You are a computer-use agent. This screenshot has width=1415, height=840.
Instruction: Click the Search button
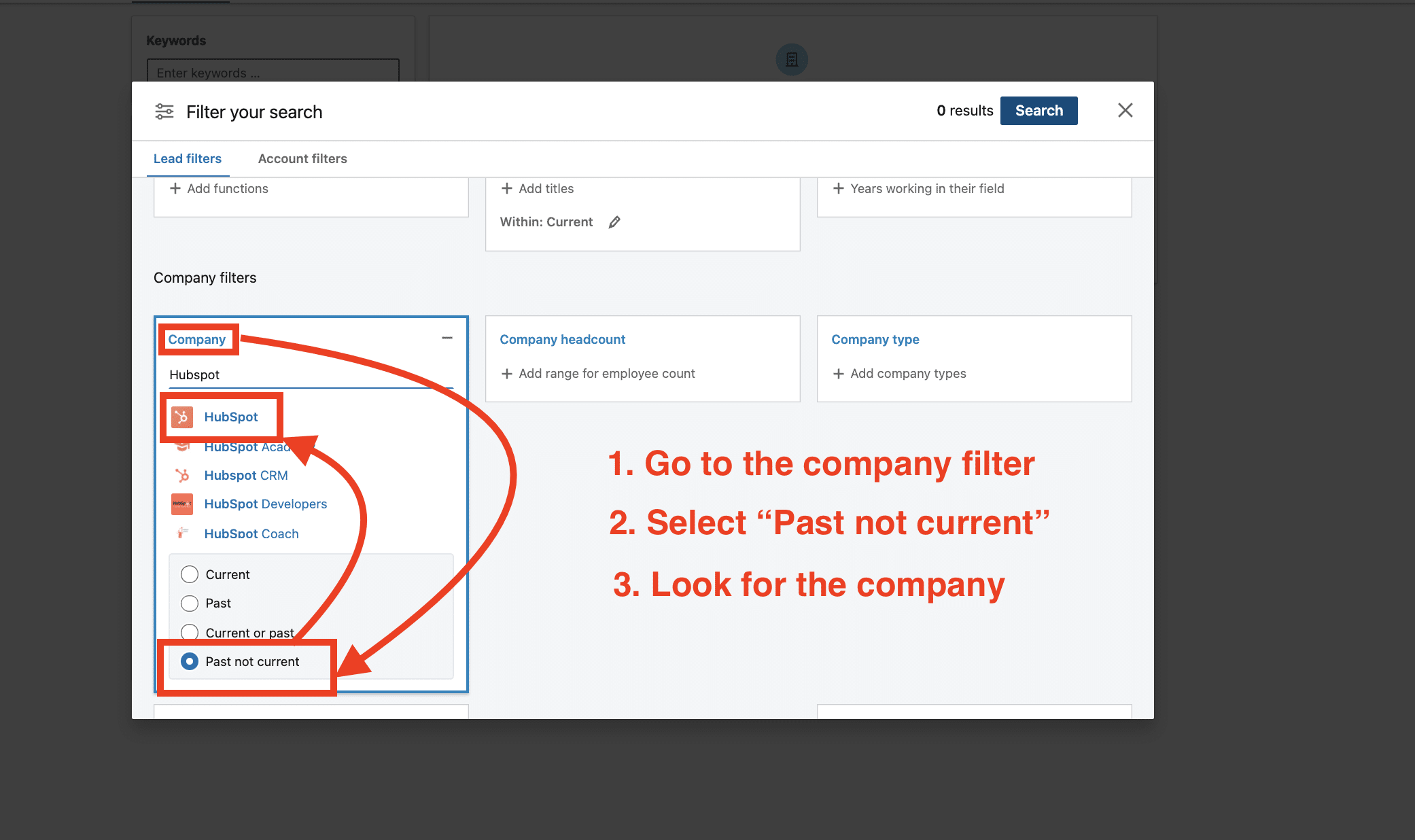(1038, 110)
